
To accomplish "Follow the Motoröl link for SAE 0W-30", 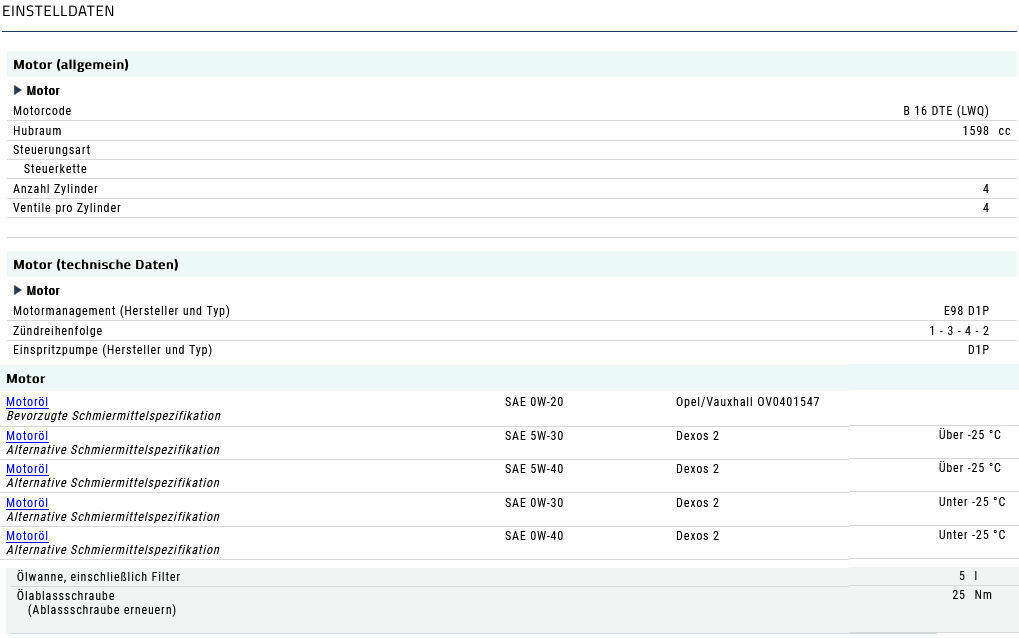I will (x=27, y=503).
